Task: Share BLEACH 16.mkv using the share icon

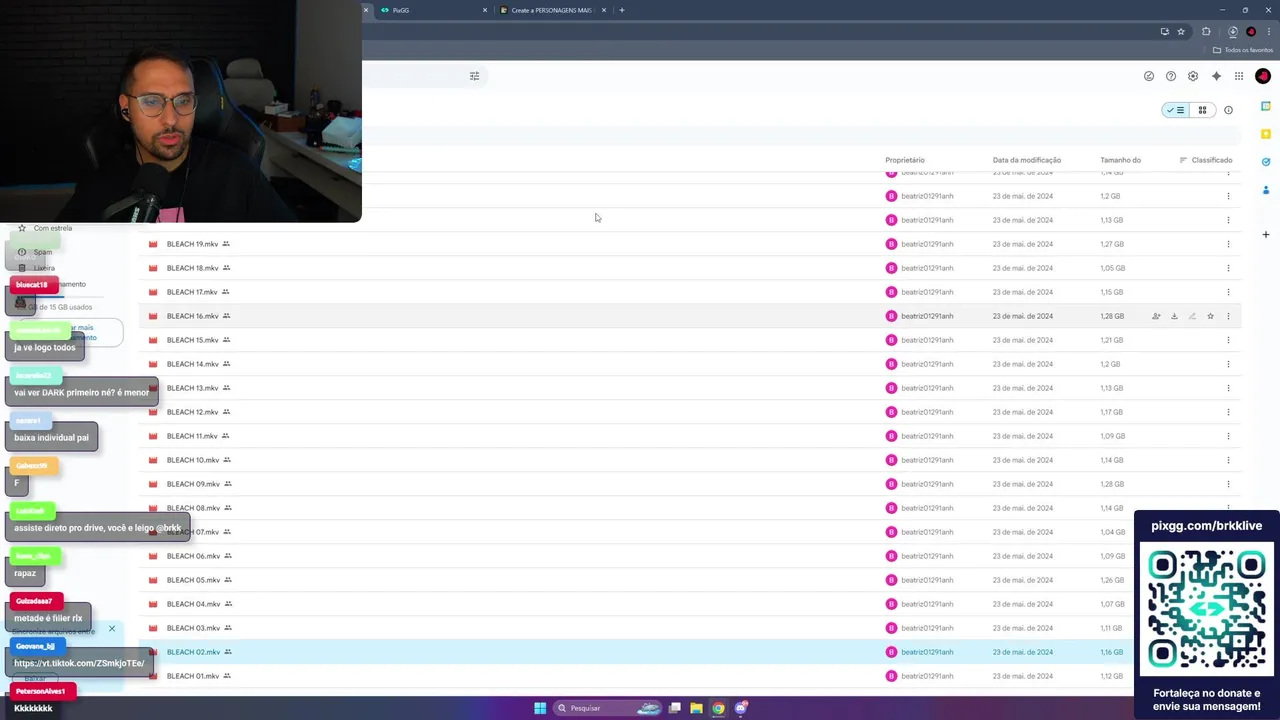Action: [x=1156, y=316]
